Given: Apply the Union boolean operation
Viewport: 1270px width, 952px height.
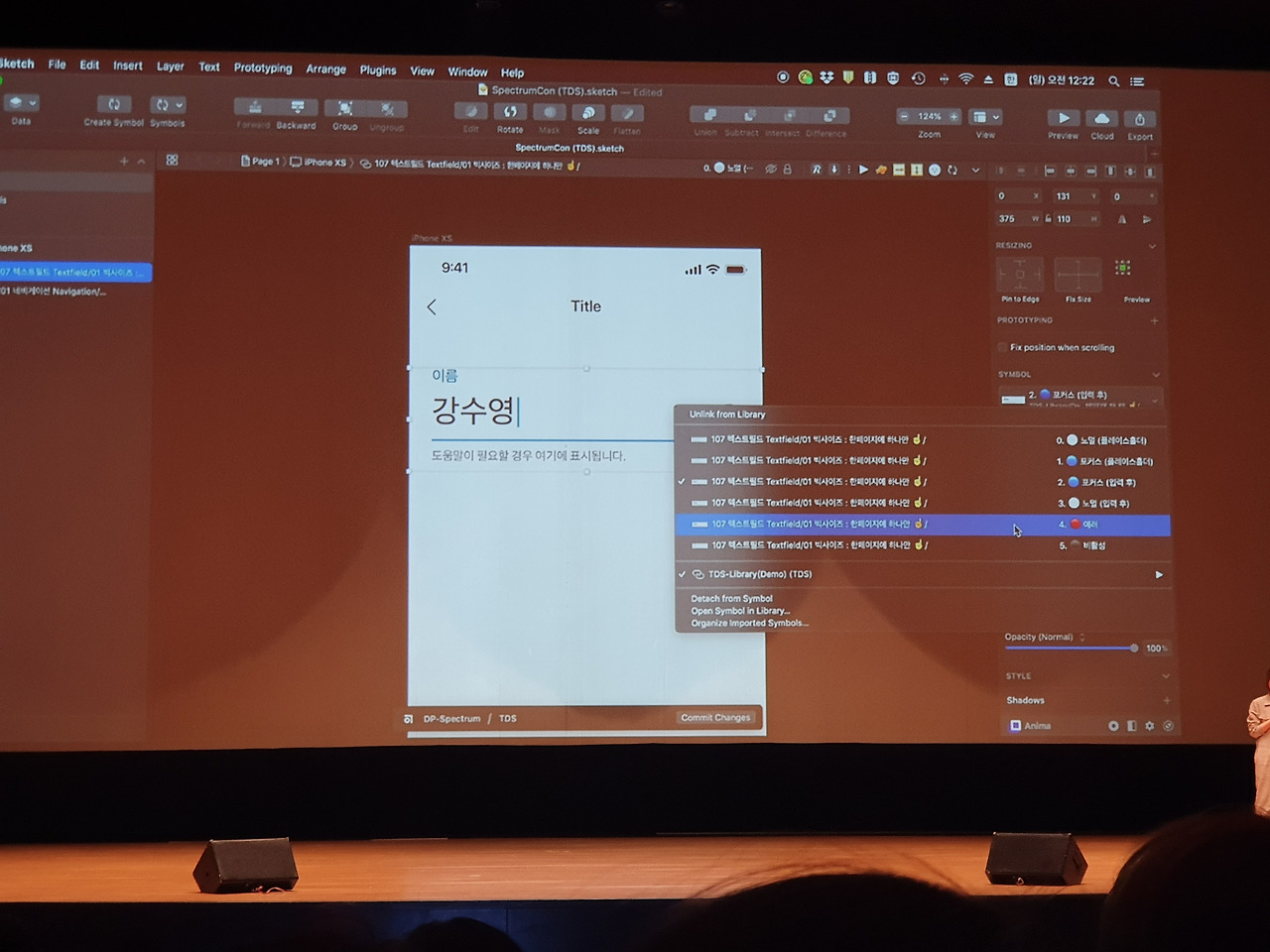Looking at the screenshot, I should click(709, 115).
